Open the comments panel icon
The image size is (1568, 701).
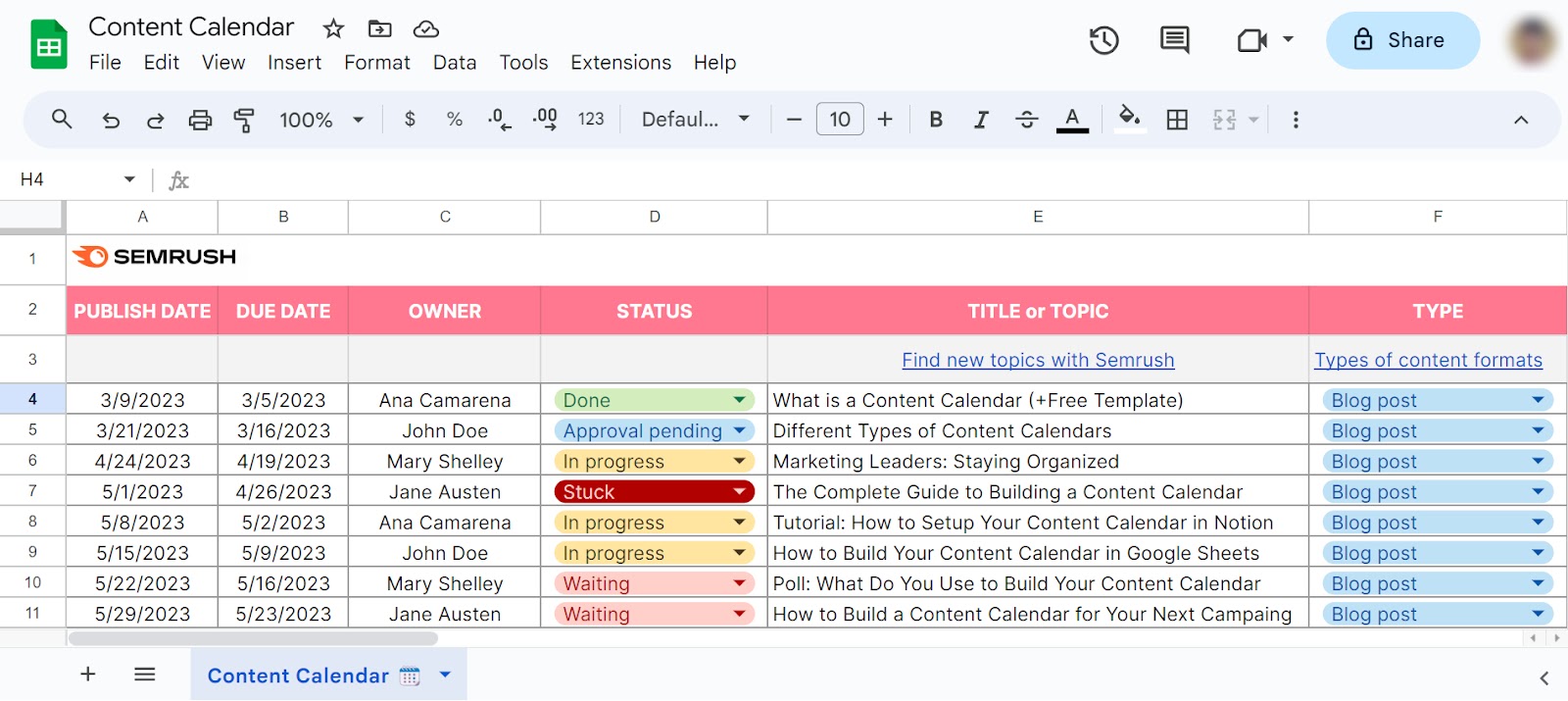[1174, 40]
